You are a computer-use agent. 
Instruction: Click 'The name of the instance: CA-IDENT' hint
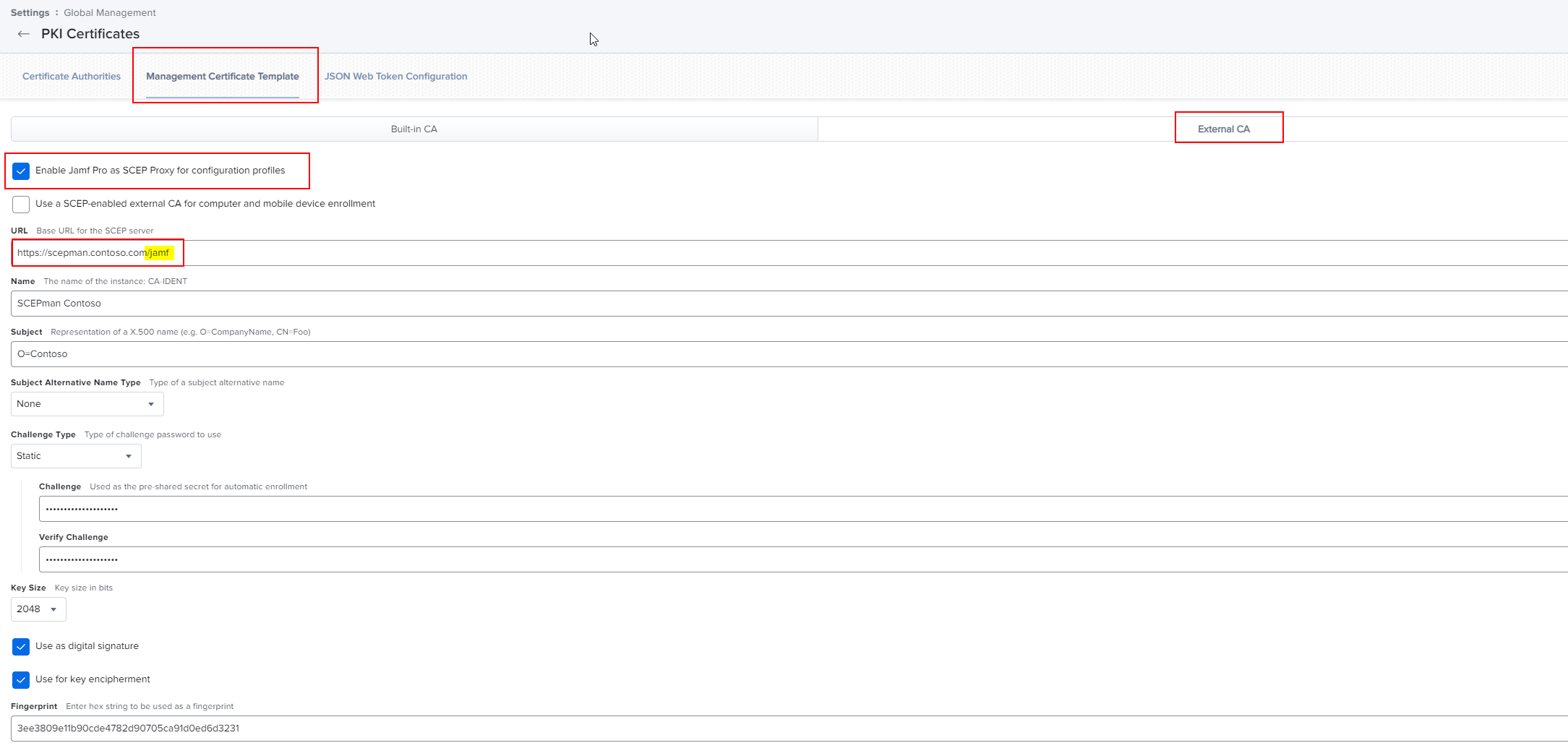click(115, 281)
